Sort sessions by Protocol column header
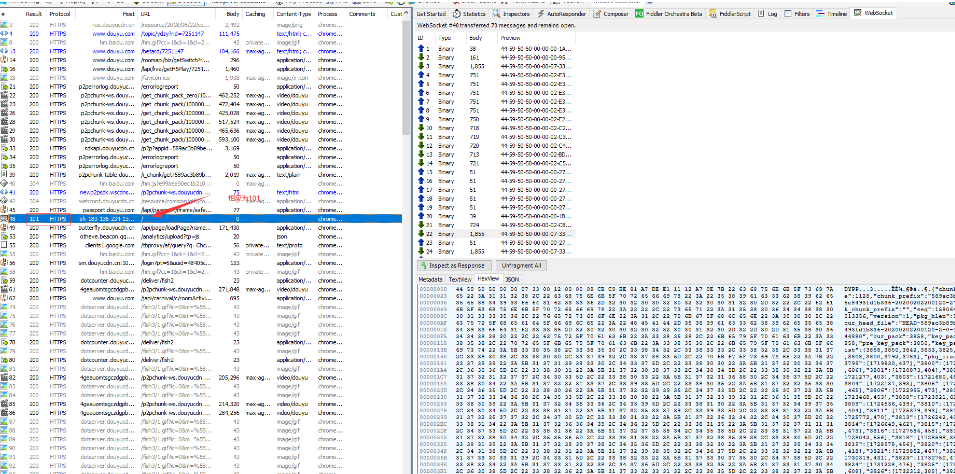This screenshot has height=474, width=955. point(59,13)
